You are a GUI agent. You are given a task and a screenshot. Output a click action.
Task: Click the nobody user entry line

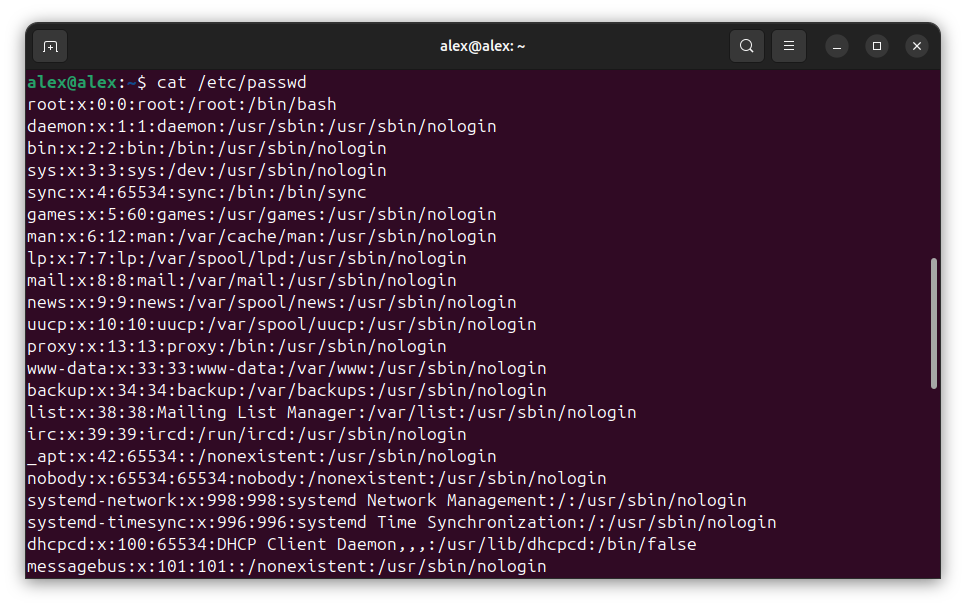point(317,478)
